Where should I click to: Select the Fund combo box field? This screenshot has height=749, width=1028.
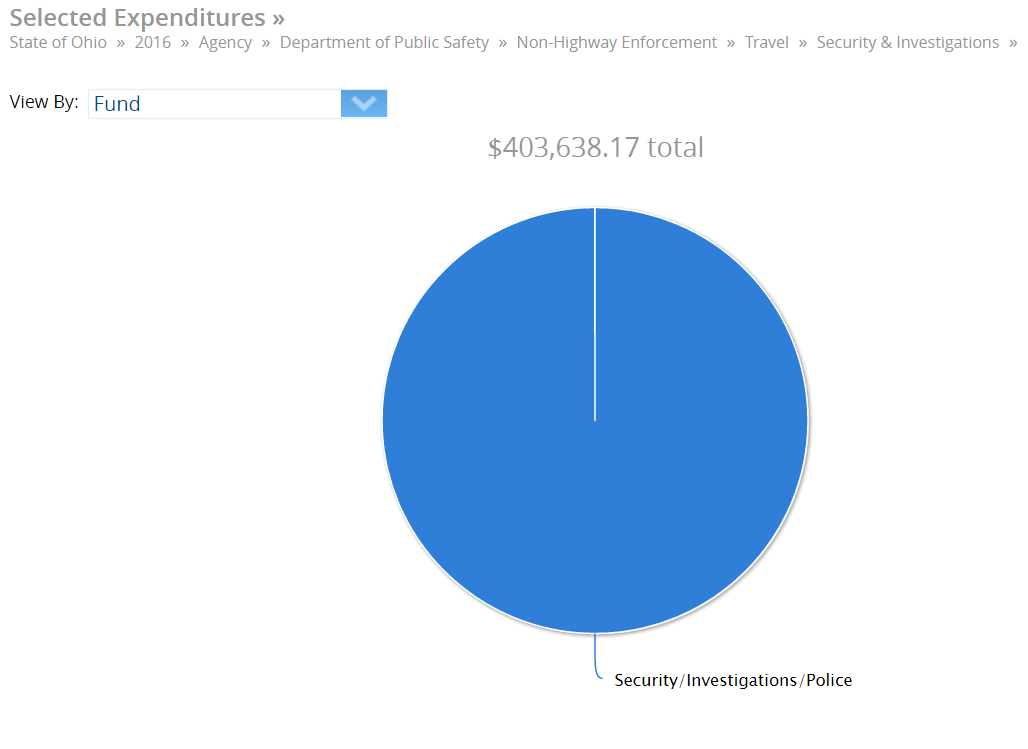point(210,103)
